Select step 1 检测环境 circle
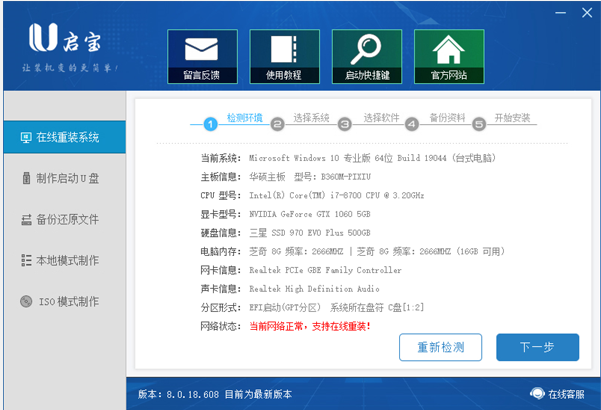The width and height of the screenshot is (601, 410). tap(210, 124)
